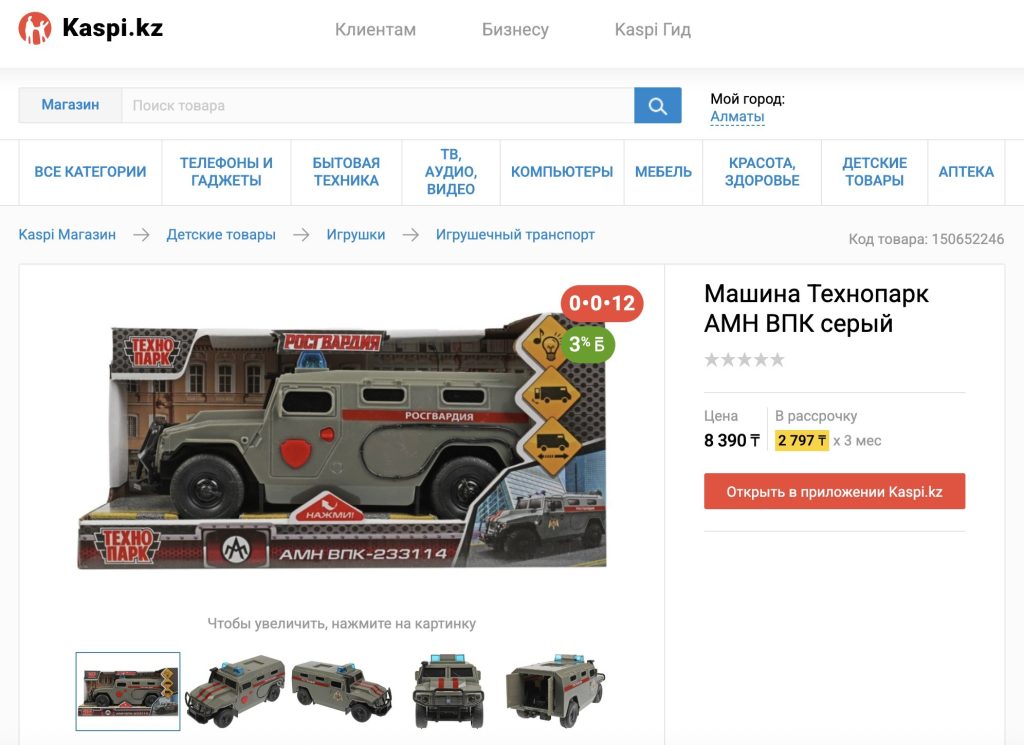
Task: Go to the Бизнесу section
Action: click(x=515, y=29)
